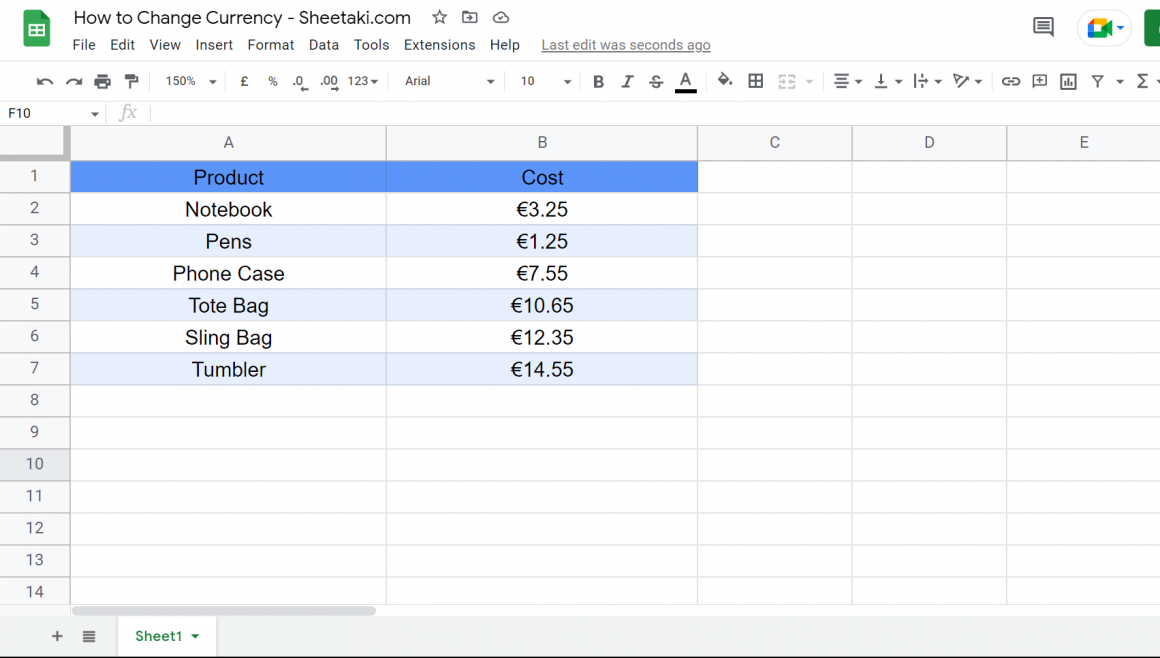Format selection as percent
The image size is (1160, 658).
[x=272, y=81]
